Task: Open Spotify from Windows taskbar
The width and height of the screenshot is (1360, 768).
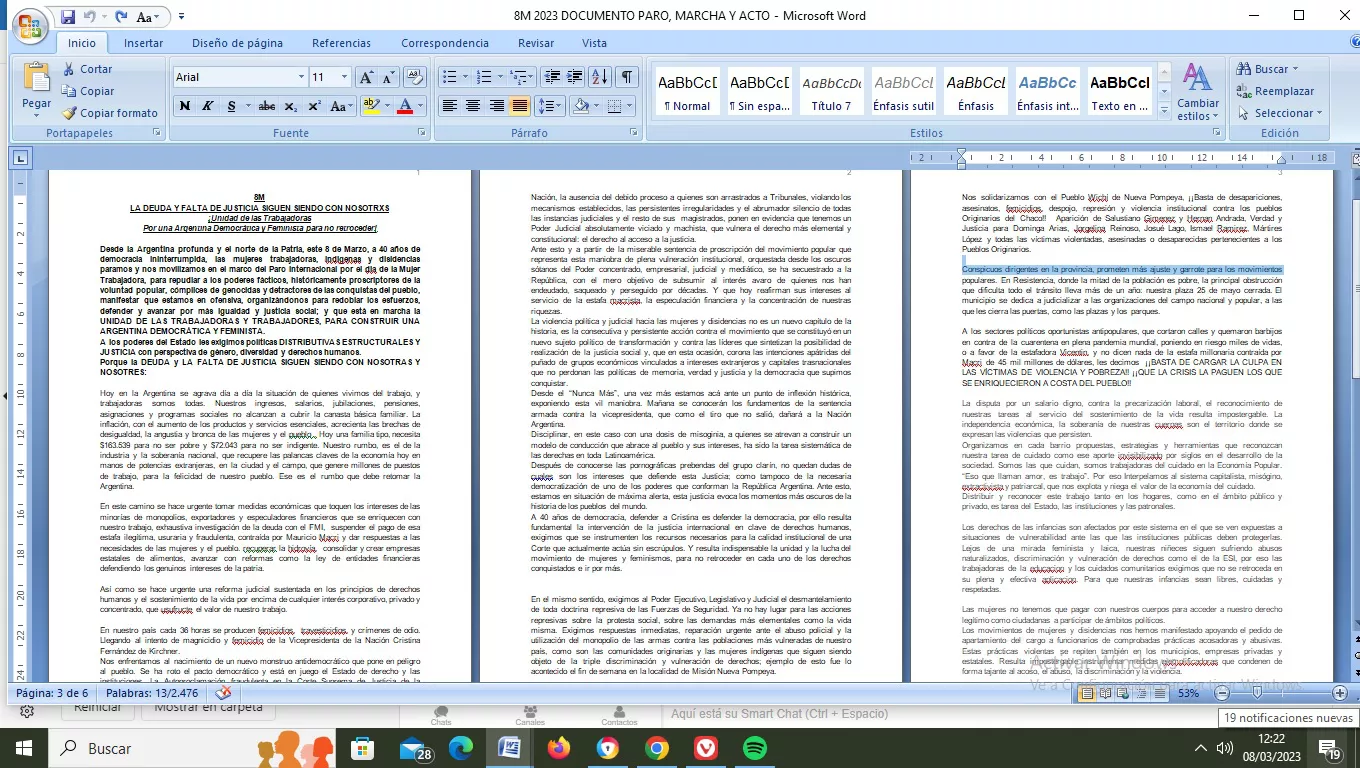Action: [755, 748]
